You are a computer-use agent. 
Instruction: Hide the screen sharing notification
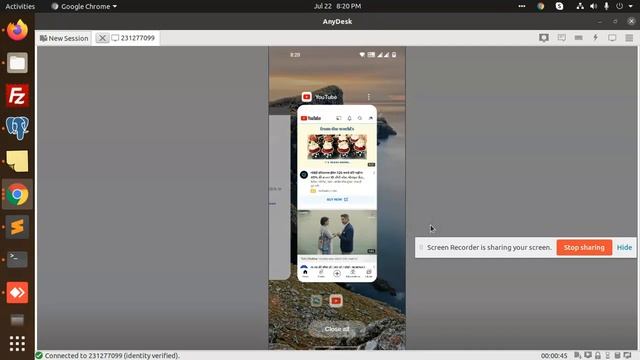click(624, 247)
